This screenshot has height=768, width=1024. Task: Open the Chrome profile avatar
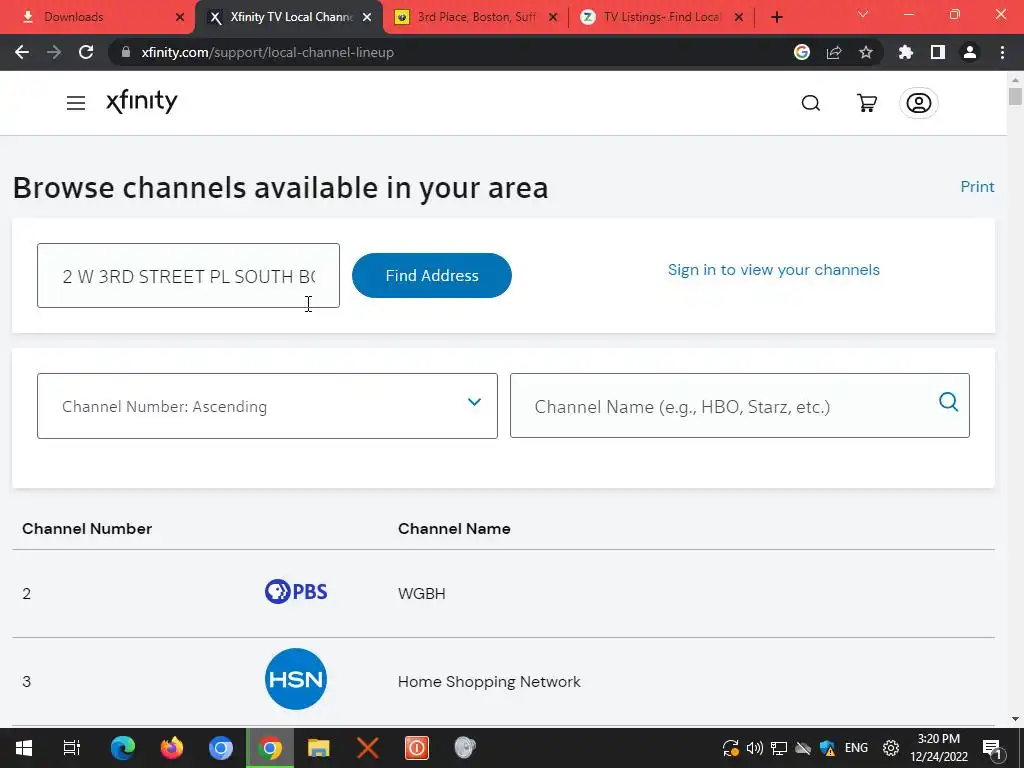coord(970,52)
